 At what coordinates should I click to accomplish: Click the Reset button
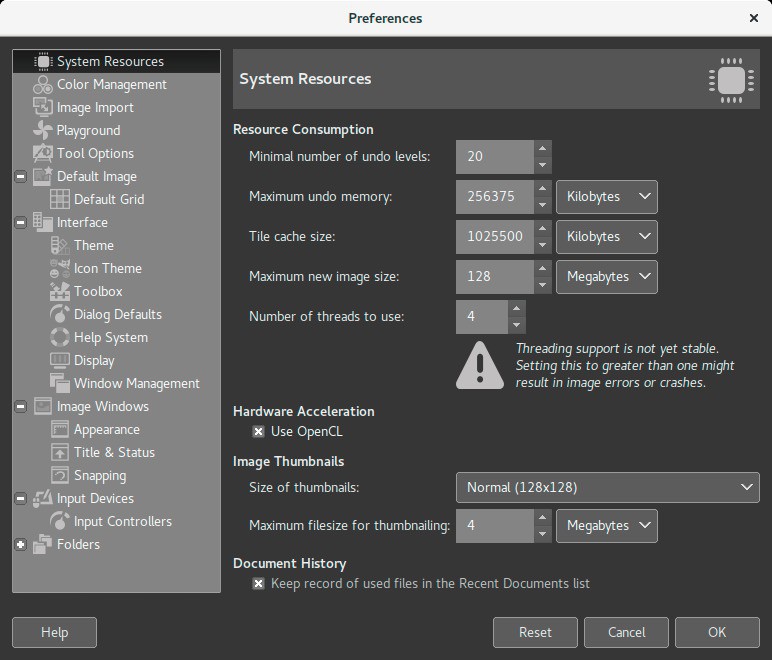coord(535,632)
